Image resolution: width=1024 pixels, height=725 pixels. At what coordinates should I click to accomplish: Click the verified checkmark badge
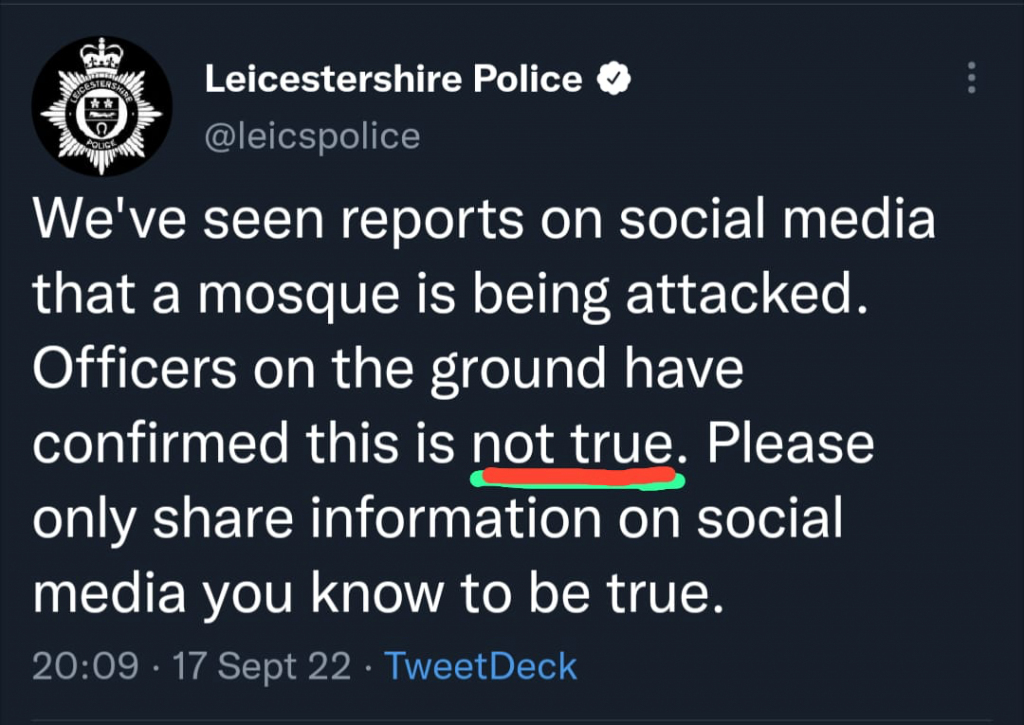point(612,79)
